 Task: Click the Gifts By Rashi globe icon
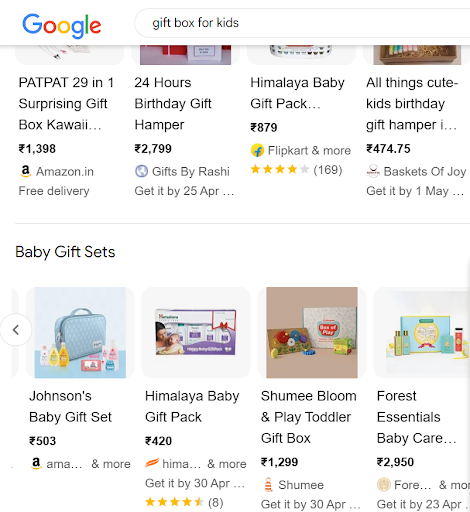[141, 171]
